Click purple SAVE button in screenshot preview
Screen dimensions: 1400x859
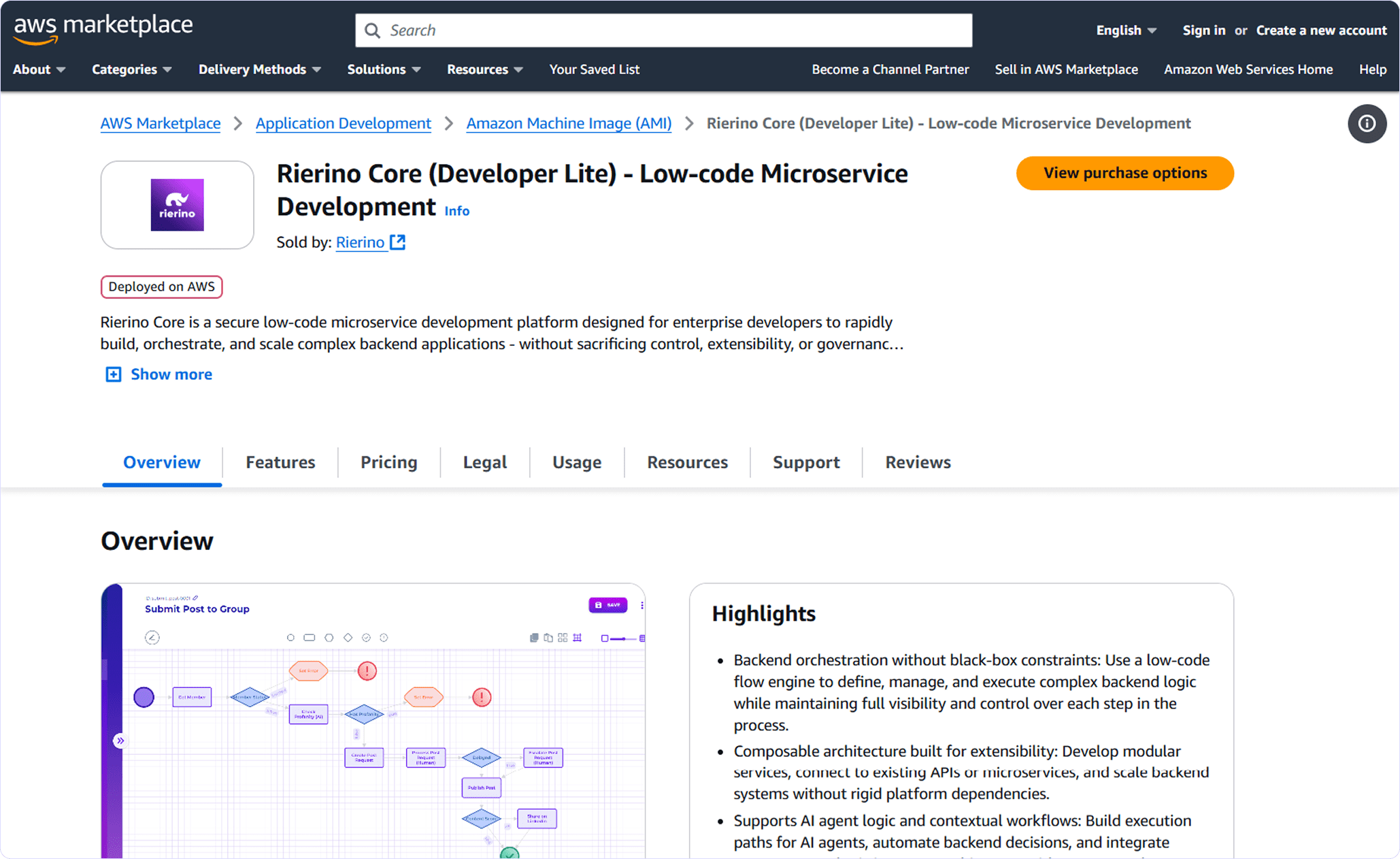(x=607, y=604)
